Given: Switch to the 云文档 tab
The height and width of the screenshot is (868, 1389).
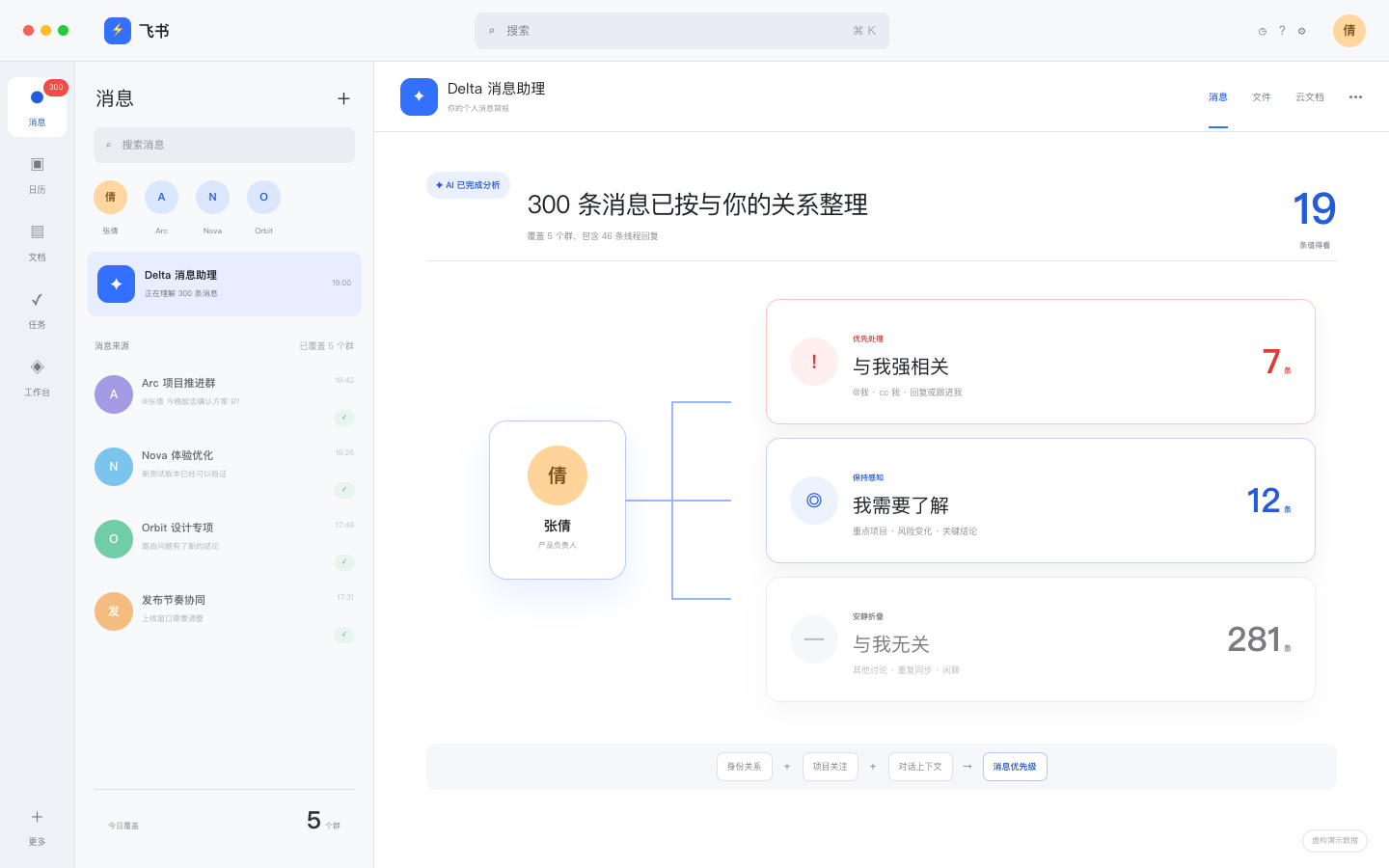Looking at the screenshot, I should (1310, 96).
